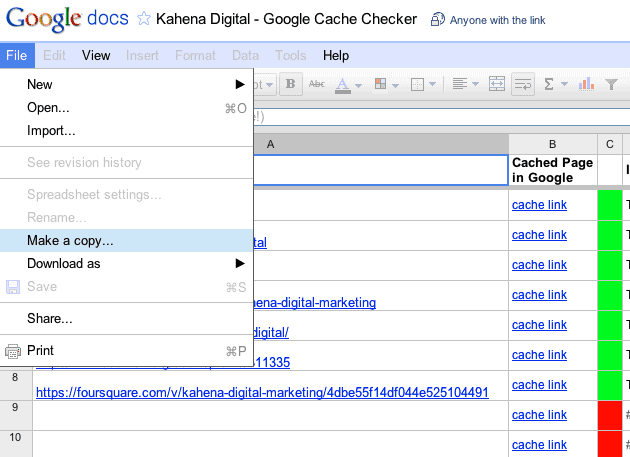Select row 9 header

16,415
